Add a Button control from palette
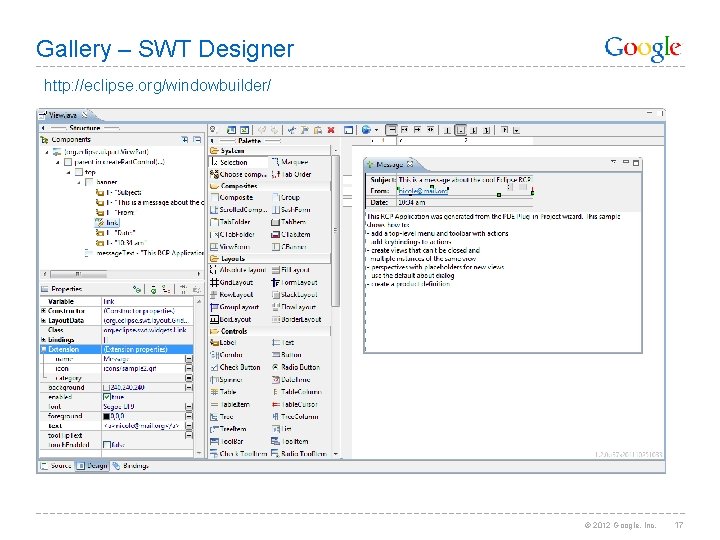Screen dimensions: 720x540 pyautogui.click(x=287, y=355)
